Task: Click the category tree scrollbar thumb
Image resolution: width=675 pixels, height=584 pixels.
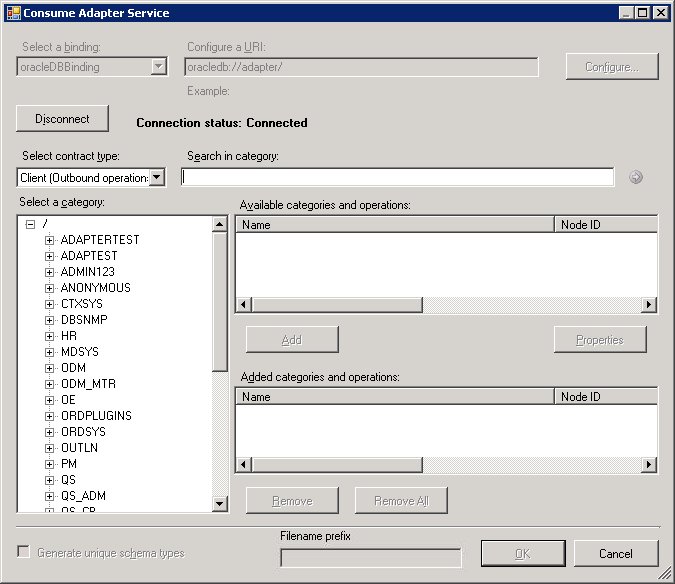Action: [x=220, y=302]
